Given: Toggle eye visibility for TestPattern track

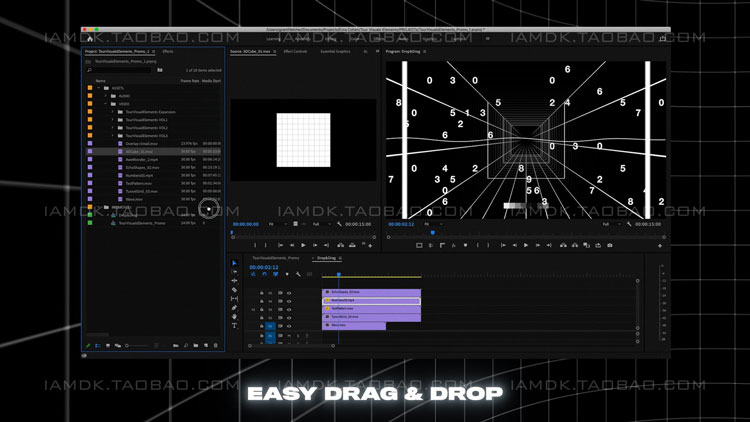Looking at the screenshot, I should (289, 310).
